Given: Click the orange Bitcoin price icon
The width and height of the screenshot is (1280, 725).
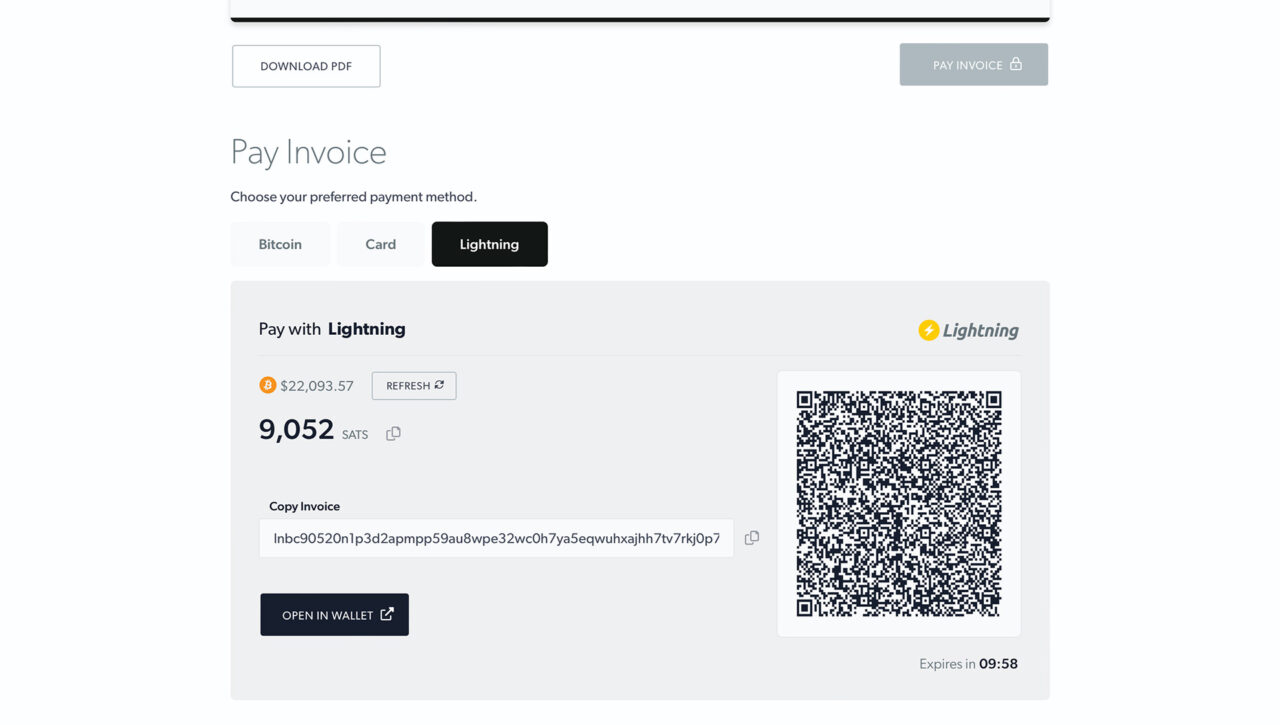Looking at the screenshot, I should (x=267, y=385).
